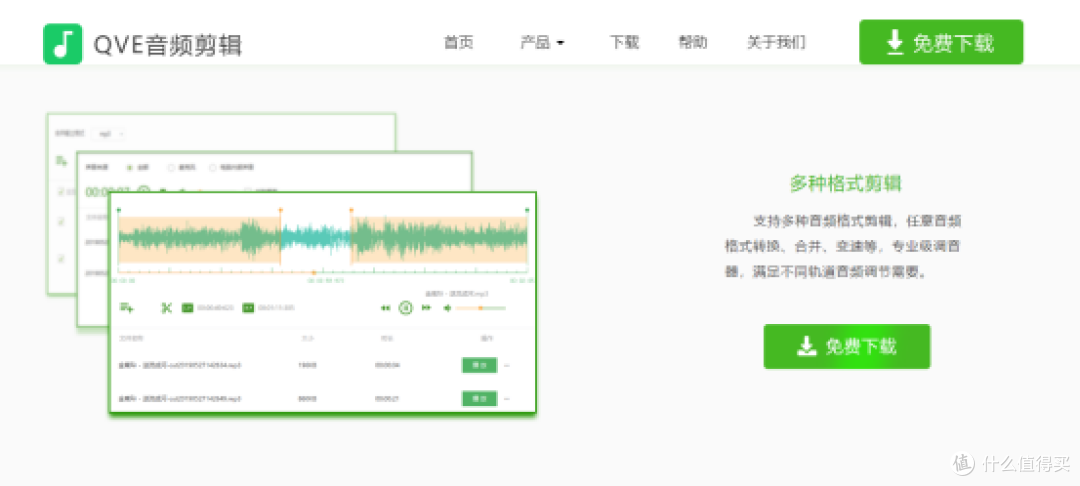
Task: Click the large green 00:00:07 time readout
Action: 107,192
